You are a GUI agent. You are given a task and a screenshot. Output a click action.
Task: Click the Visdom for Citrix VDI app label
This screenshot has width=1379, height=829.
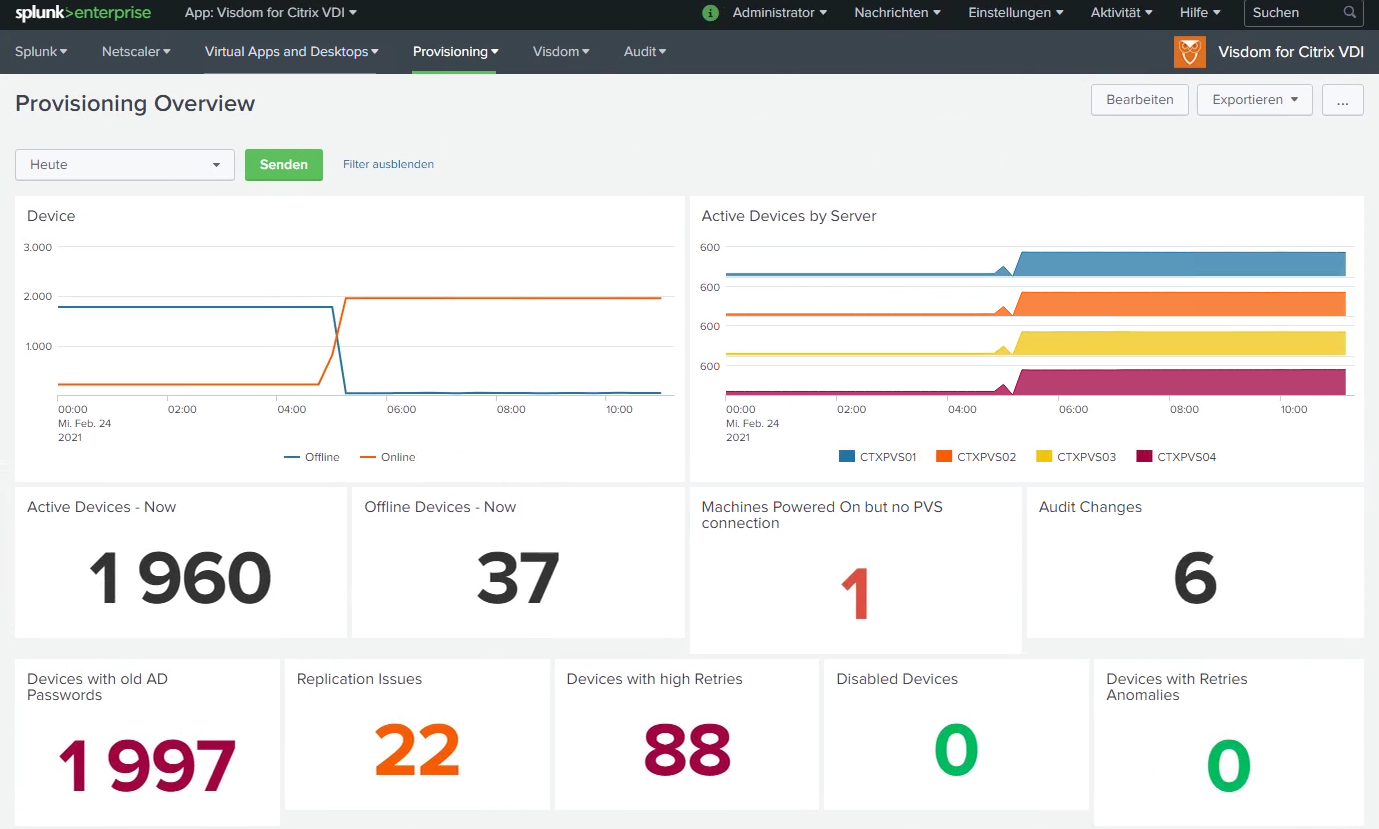click(1291, 52)
